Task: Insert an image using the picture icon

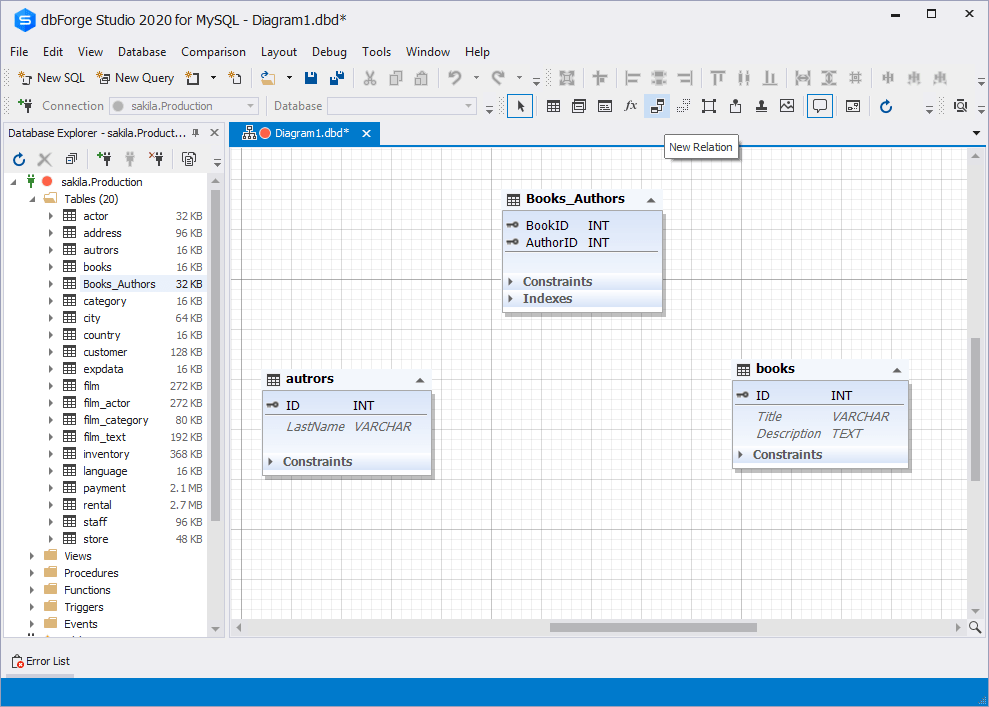Action: (787, 106)
